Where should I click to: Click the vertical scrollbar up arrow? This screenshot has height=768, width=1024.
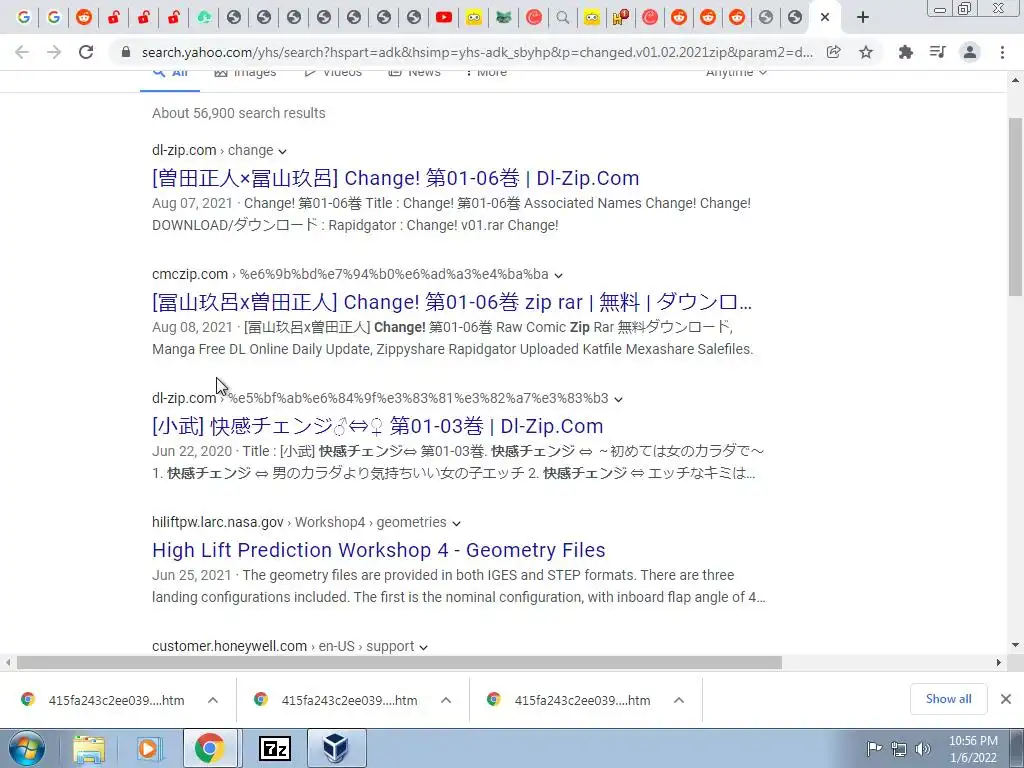pyautogui.click(x=1015, y=80)
